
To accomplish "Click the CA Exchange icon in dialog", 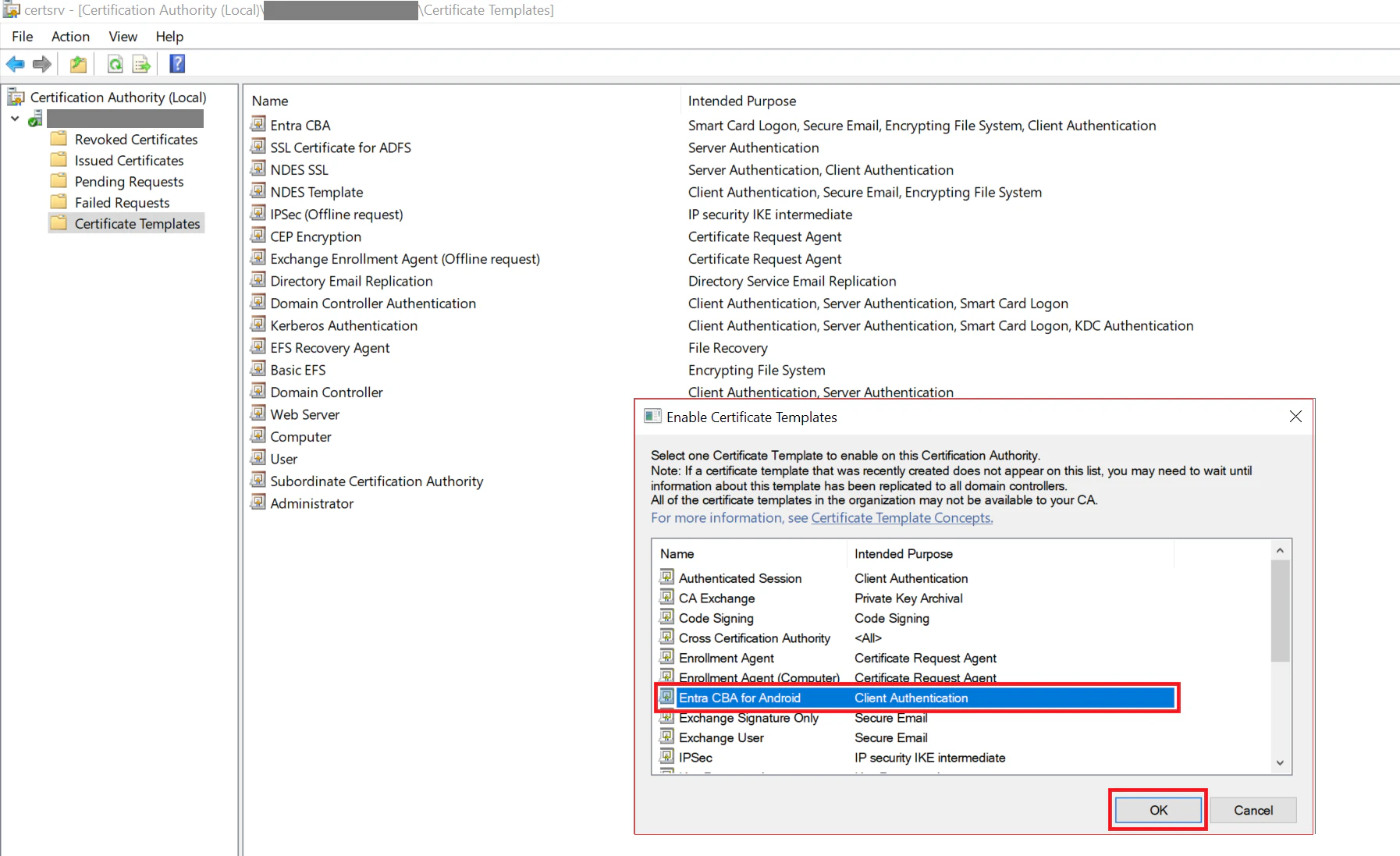I will pos(666,598).
